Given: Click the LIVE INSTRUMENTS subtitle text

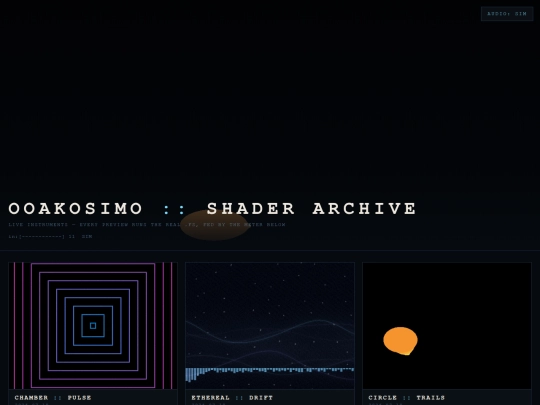Looking at the screenshot, I should point(147,225).
